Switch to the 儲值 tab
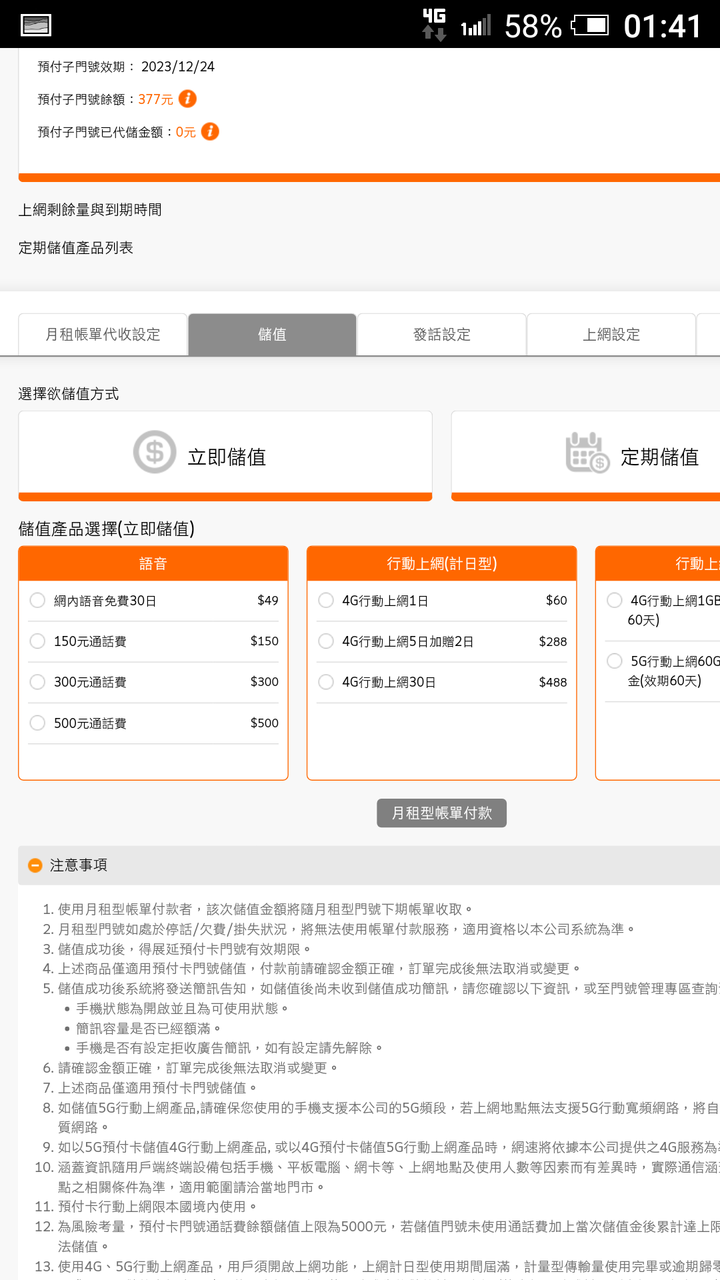720x1280 pixels. (272, 334)
